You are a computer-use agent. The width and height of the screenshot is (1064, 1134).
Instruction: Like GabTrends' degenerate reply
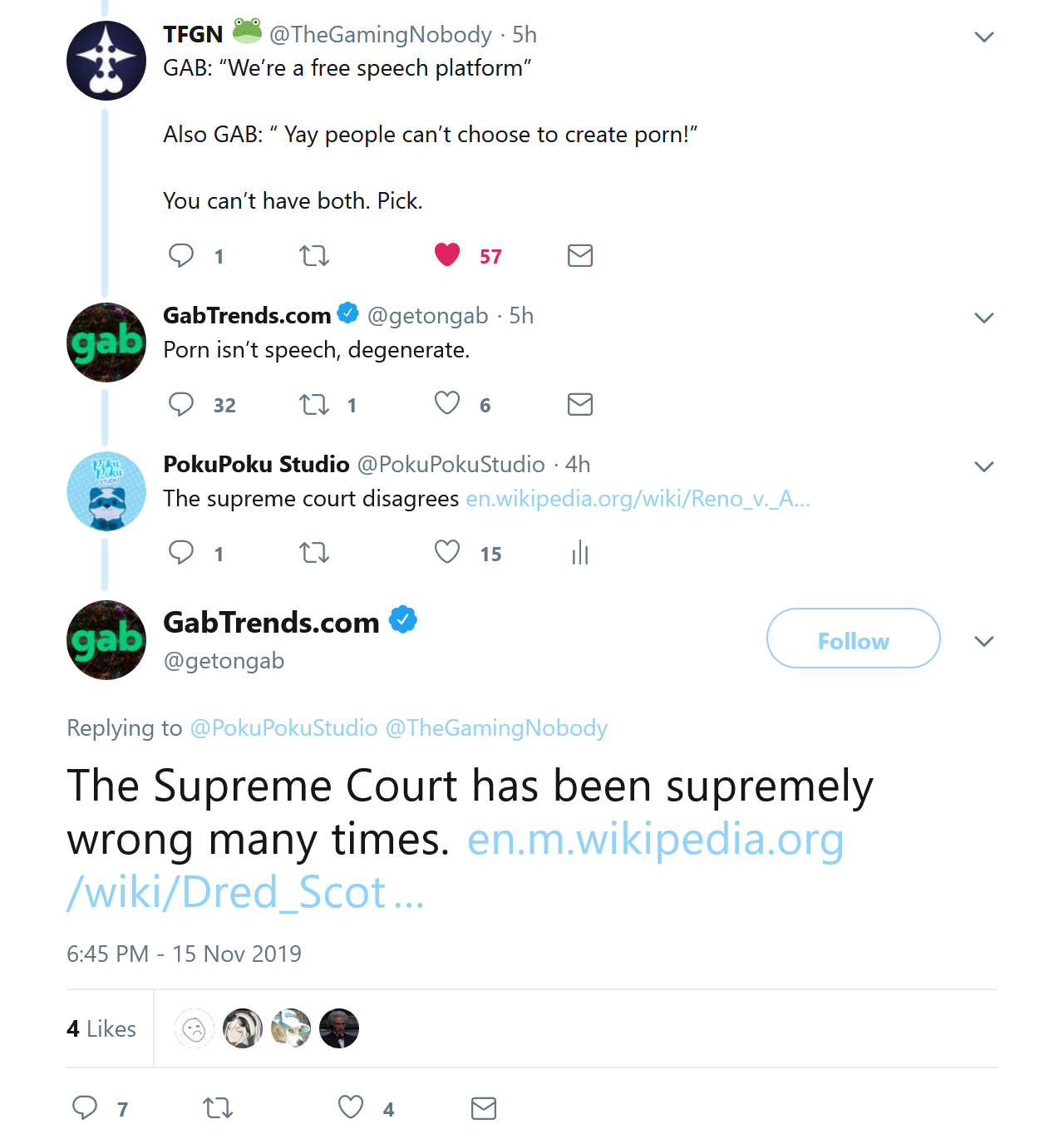coord(447,405)
